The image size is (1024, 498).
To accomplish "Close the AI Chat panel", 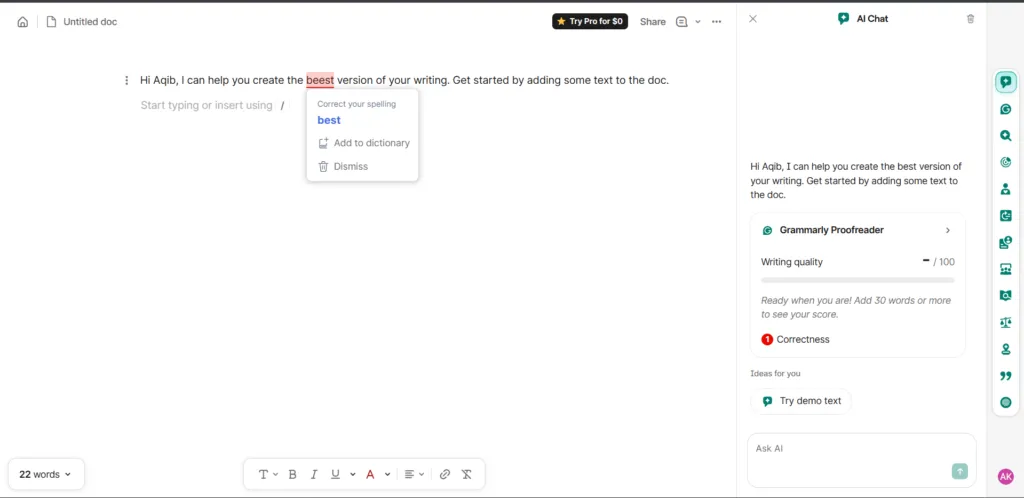I will (x=753, y=19).
